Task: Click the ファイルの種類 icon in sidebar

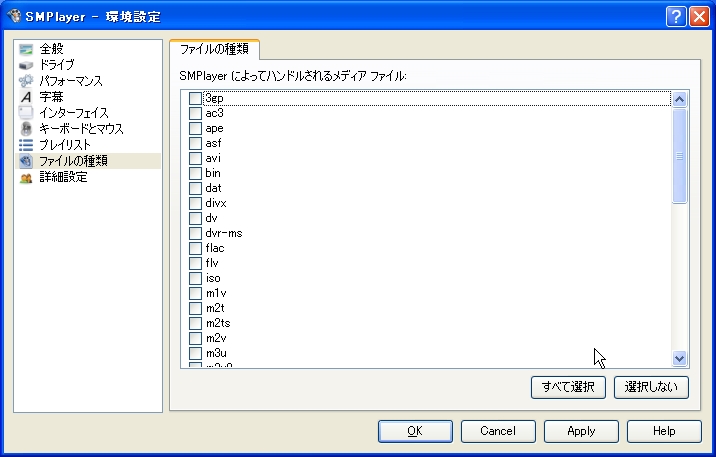Action: click(26, 161)
